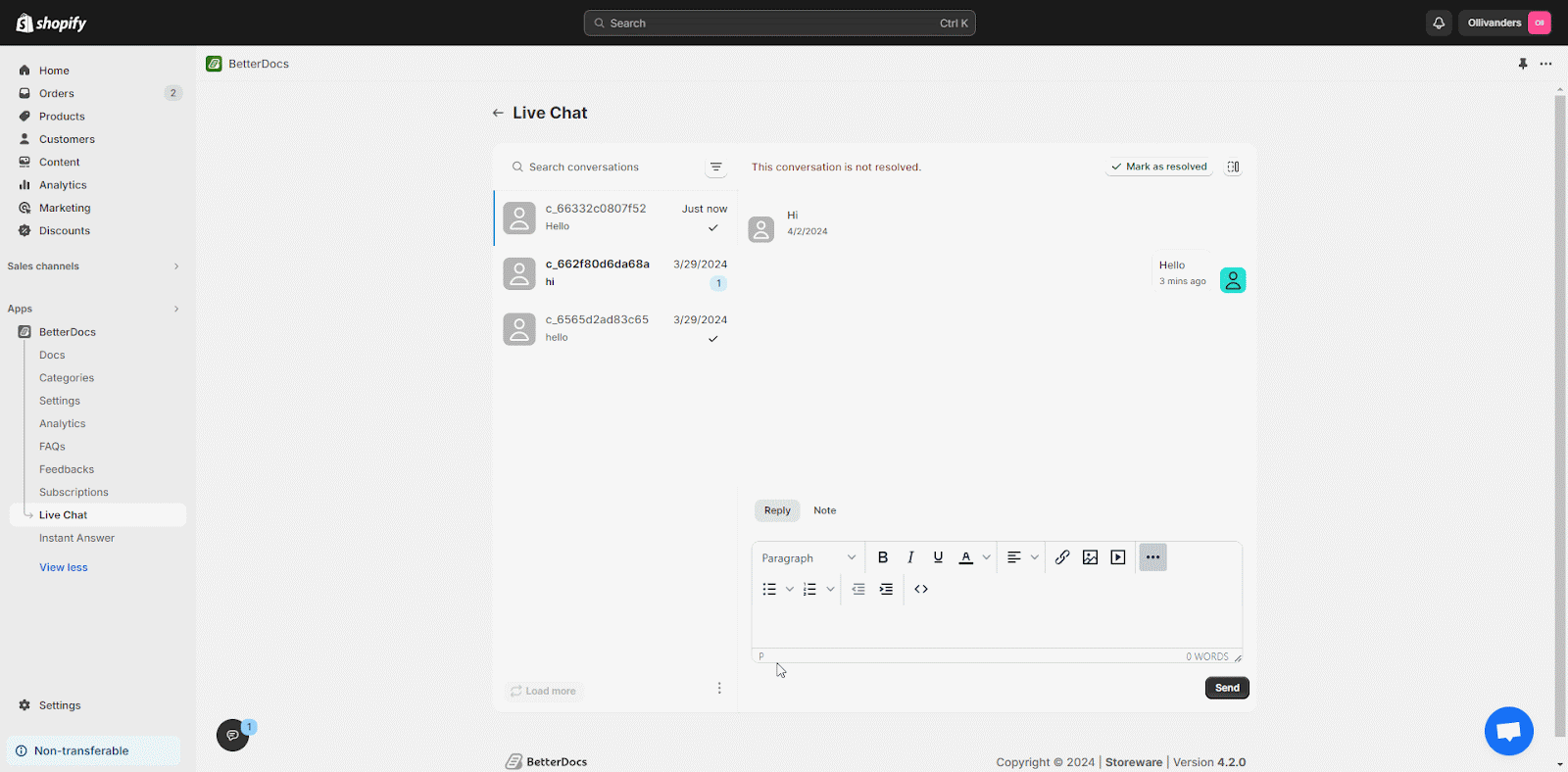Viewport: 1568px width, 772px height.
Task: Open conversation c_66332c0807f52
Action: click(615, 217)
